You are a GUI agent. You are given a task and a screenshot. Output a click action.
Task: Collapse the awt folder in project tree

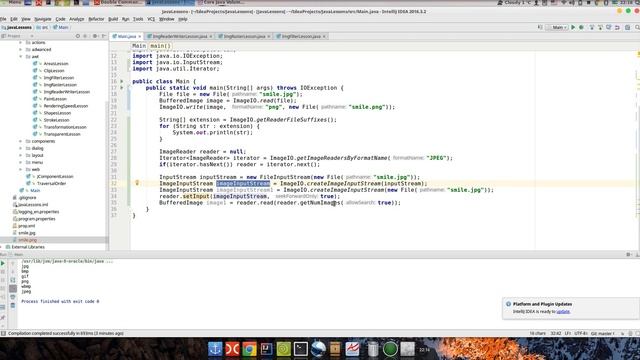point(21,57)
